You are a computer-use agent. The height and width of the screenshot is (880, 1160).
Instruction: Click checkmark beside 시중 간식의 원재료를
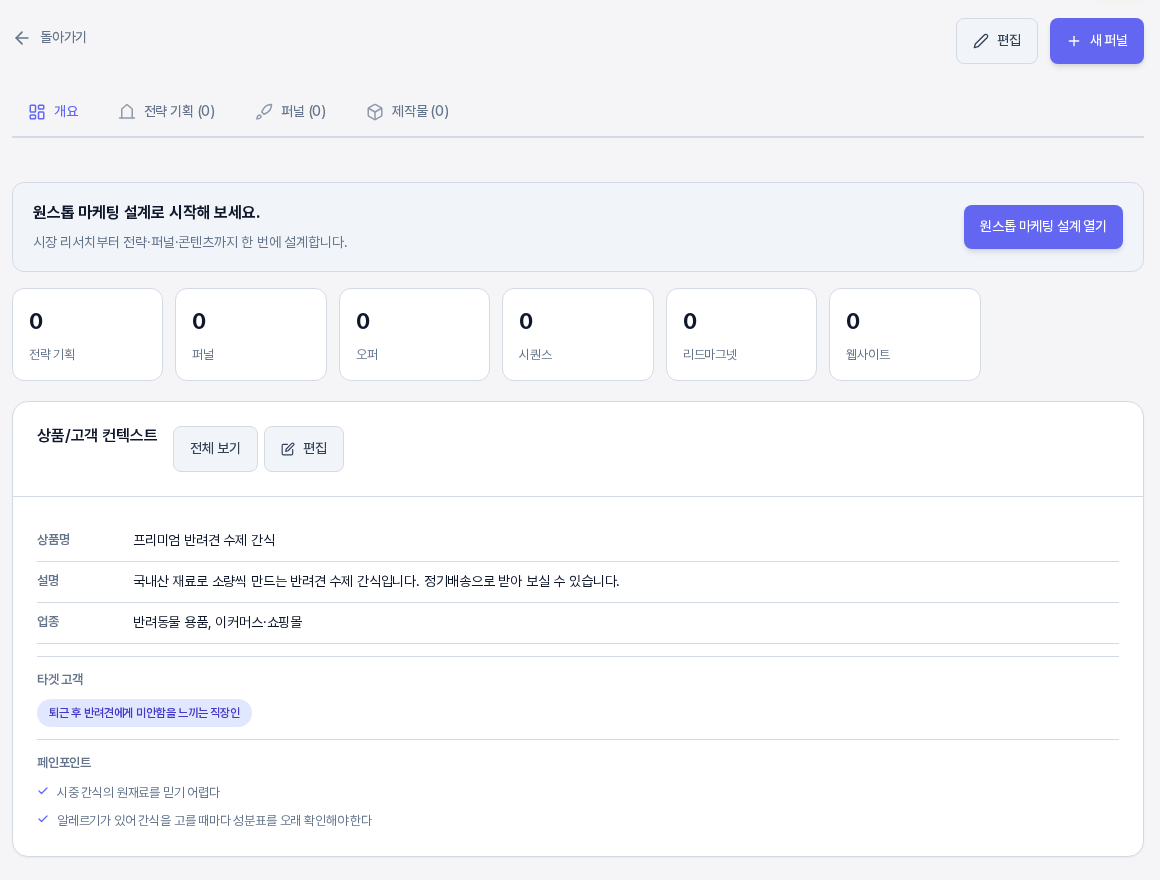click(x=43, y=791)
